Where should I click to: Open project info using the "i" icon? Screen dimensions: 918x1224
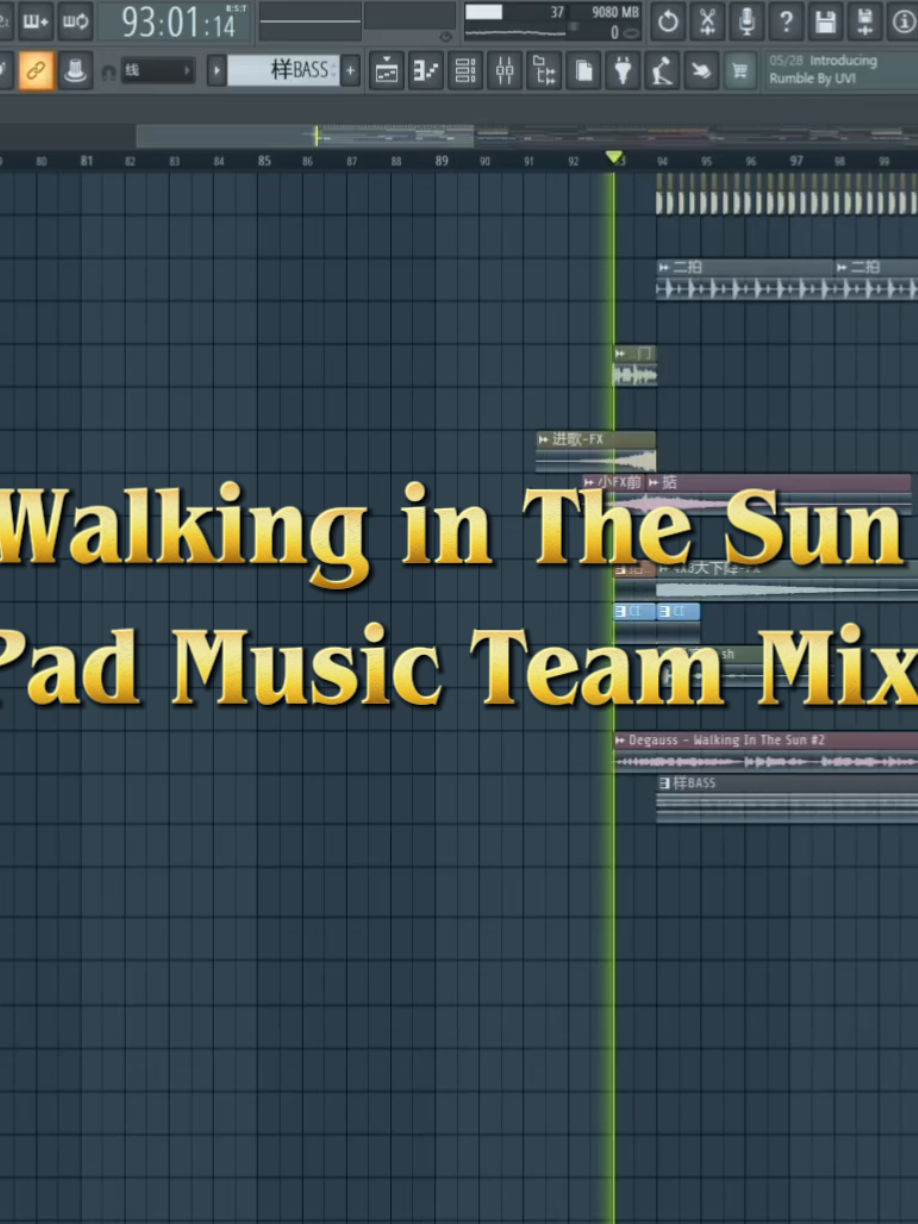pos(902,21)
